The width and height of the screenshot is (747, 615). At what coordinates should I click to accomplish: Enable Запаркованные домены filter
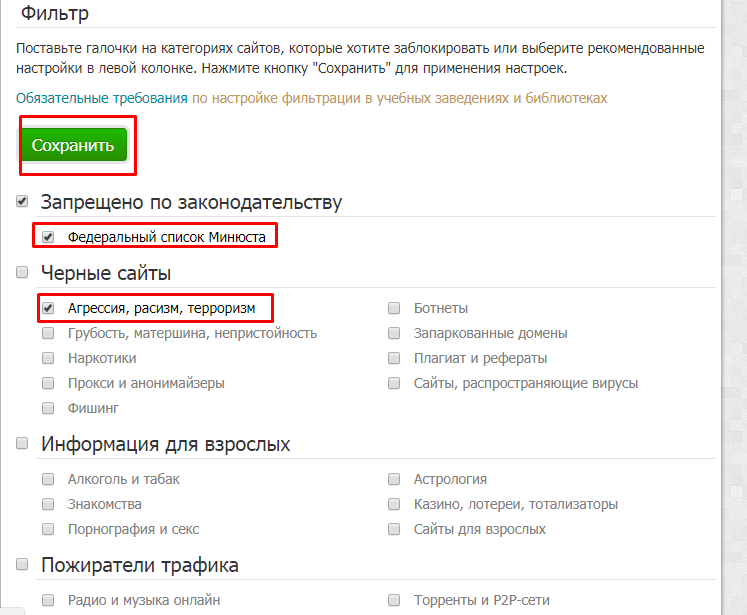tap(394, 333)
